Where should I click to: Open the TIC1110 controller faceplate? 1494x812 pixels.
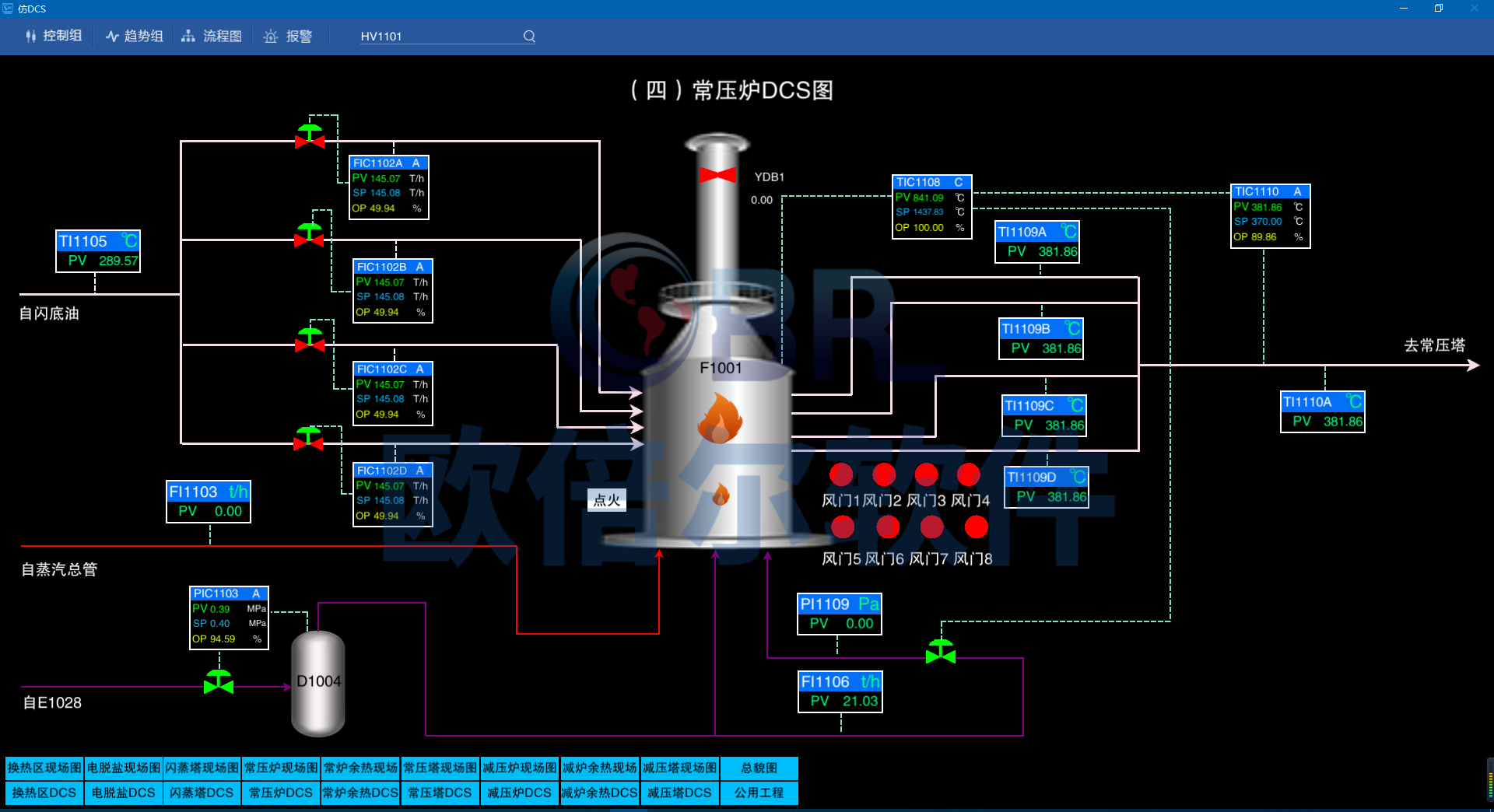point(1271,215)
